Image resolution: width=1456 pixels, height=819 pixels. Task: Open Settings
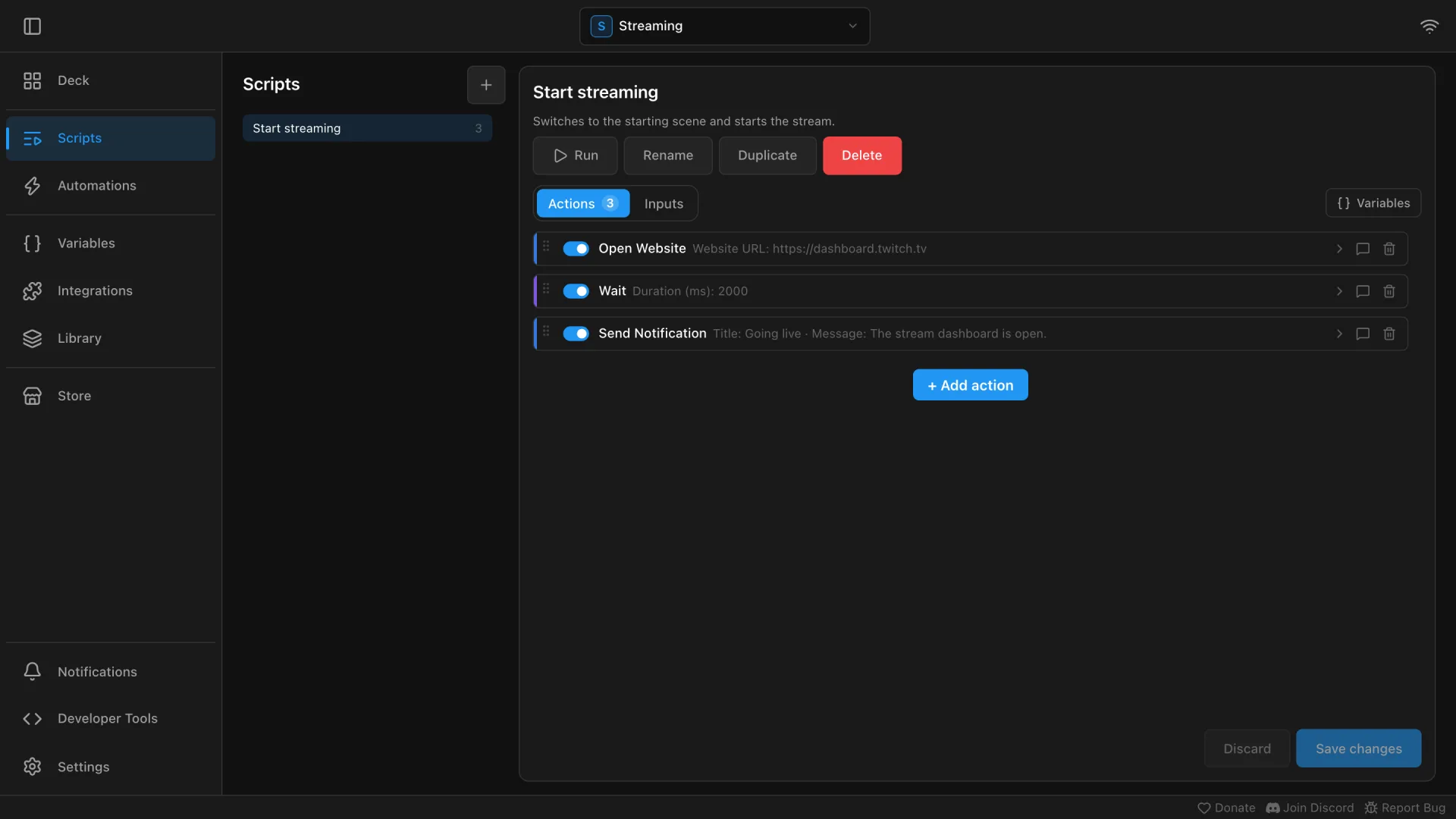point(111,767)
